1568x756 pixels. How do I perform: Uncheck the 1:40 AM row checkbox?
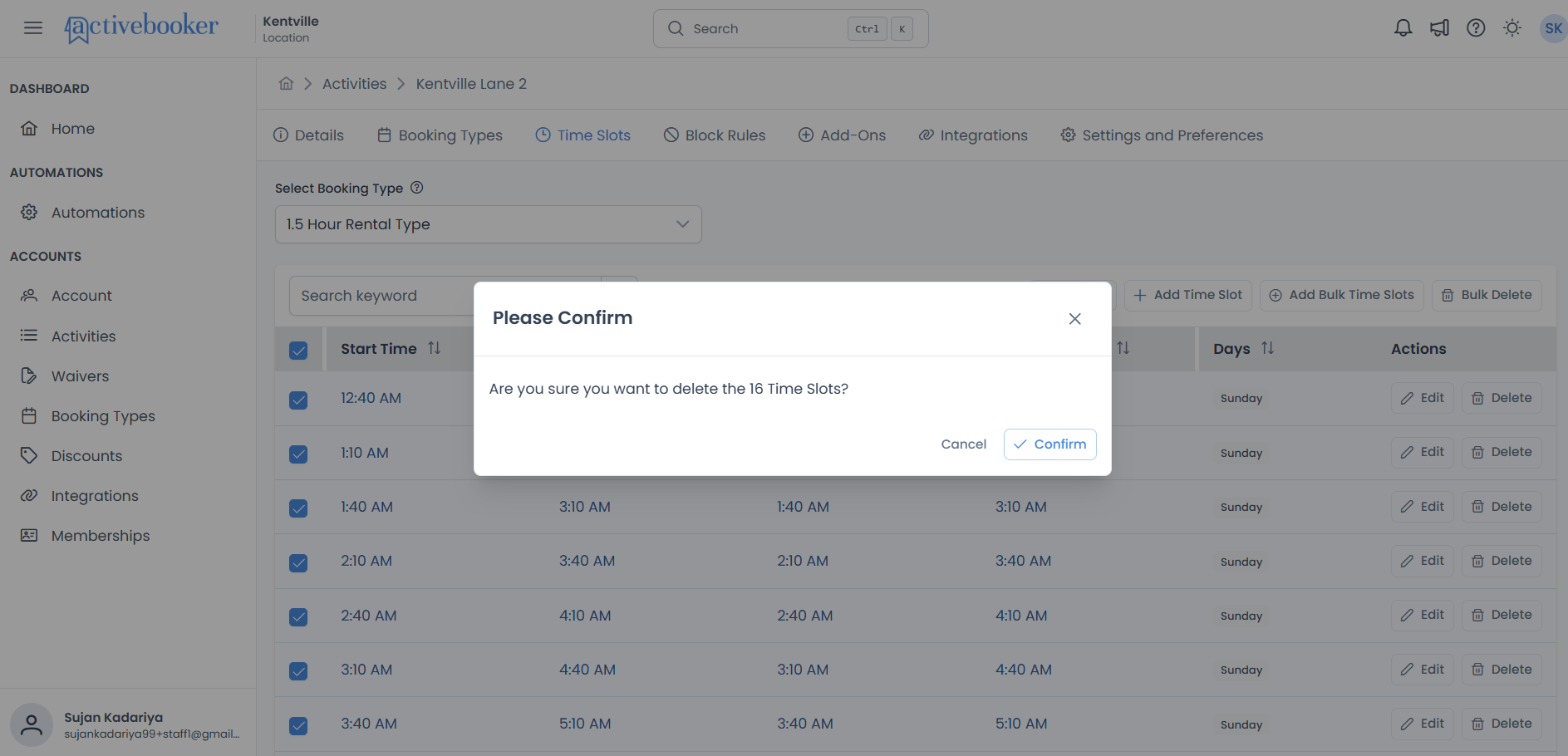(x=298, y=508)
